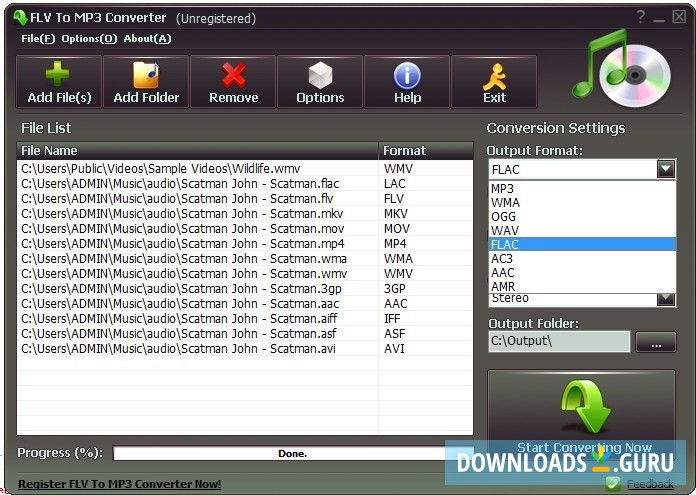696x495 pixels.
Task: Minimize the converter window
Action: point(659,18)
